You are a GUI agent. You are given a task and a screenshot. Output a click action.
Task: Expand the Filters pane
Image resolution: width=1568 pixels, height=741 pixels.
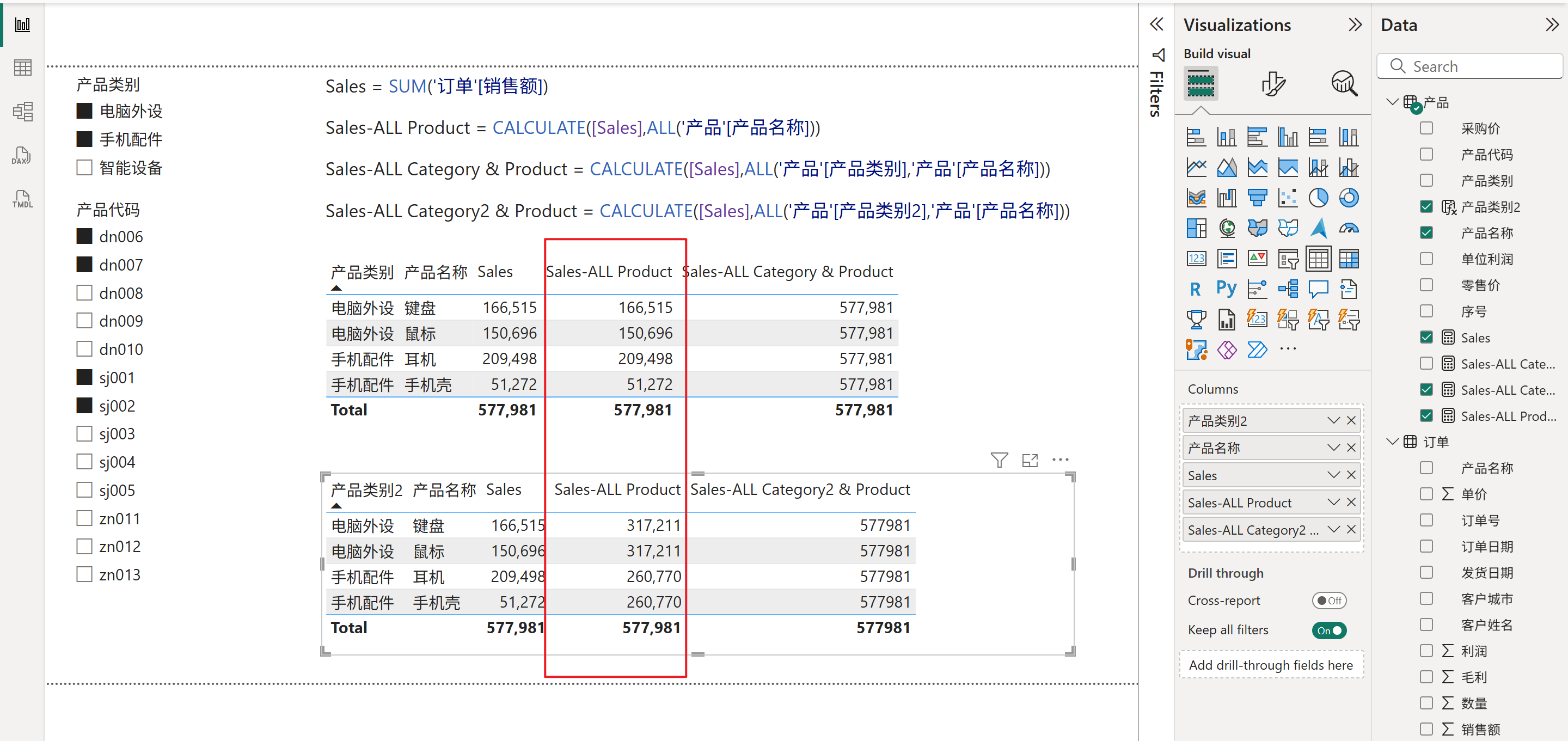pos(1156,25)
